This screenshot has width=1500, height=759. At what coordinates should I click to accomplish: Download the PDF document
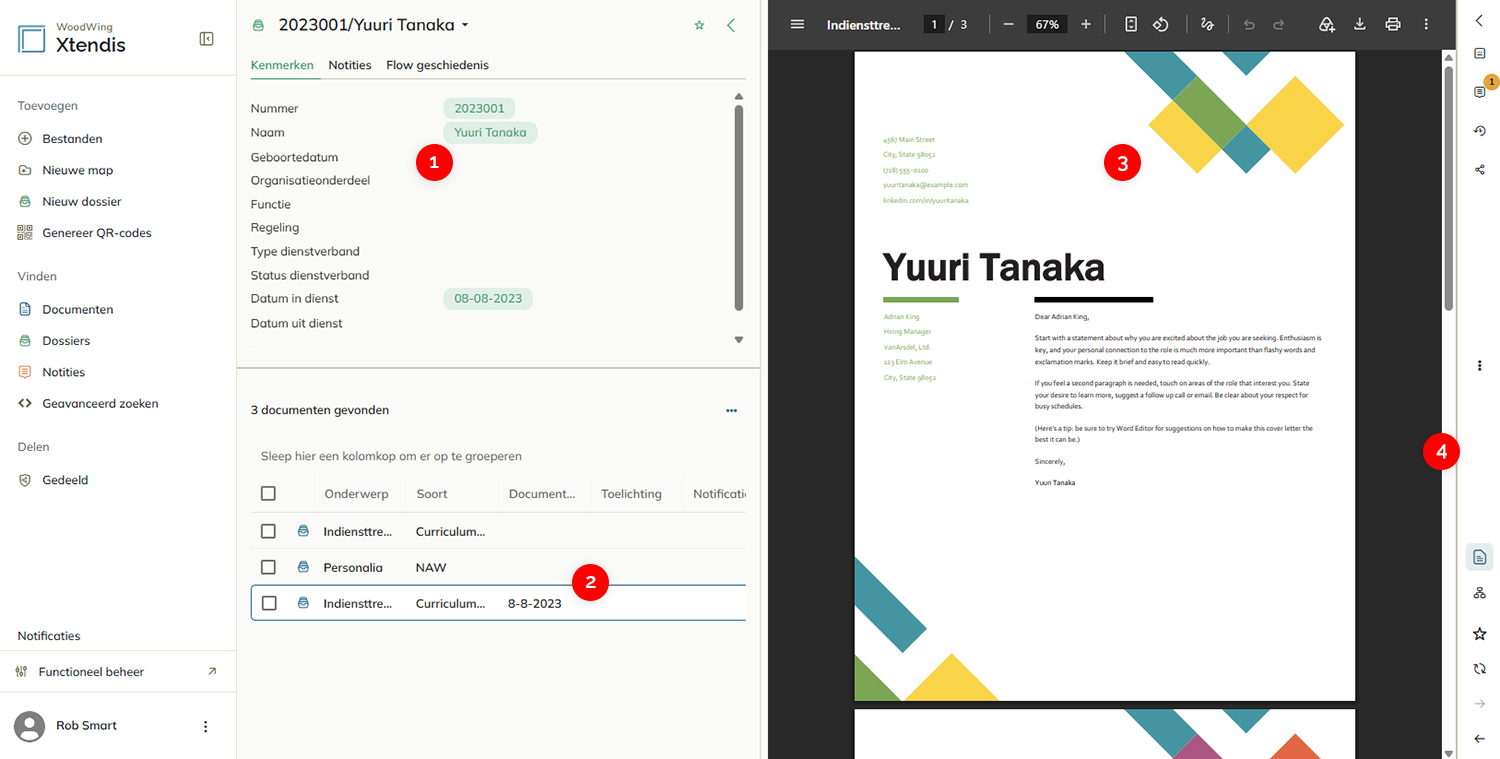point(1359,24)
